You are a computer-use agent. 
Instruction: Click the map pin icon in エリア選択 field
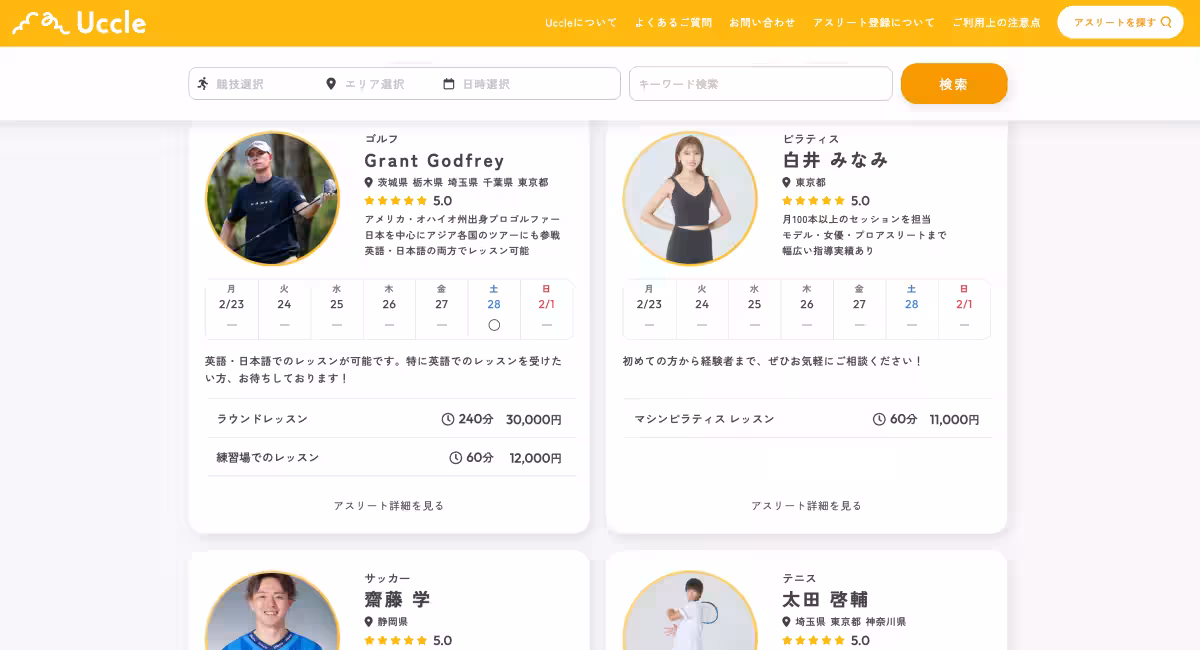click(331, 83)
